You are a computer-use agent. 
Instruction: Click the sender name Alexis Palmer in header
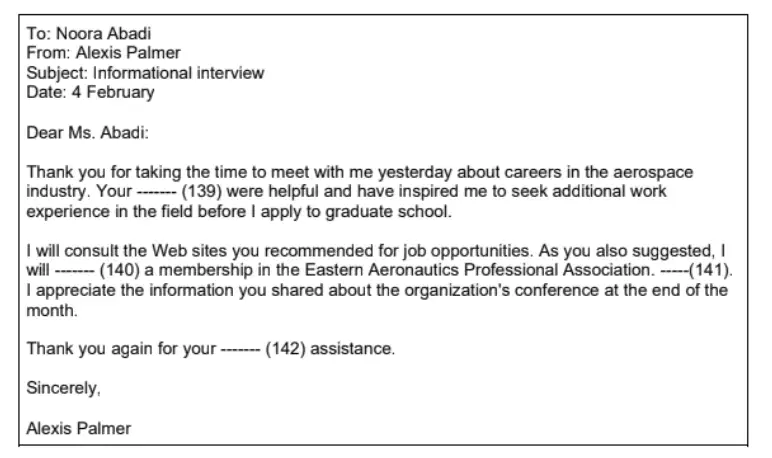tap(128, 53)
